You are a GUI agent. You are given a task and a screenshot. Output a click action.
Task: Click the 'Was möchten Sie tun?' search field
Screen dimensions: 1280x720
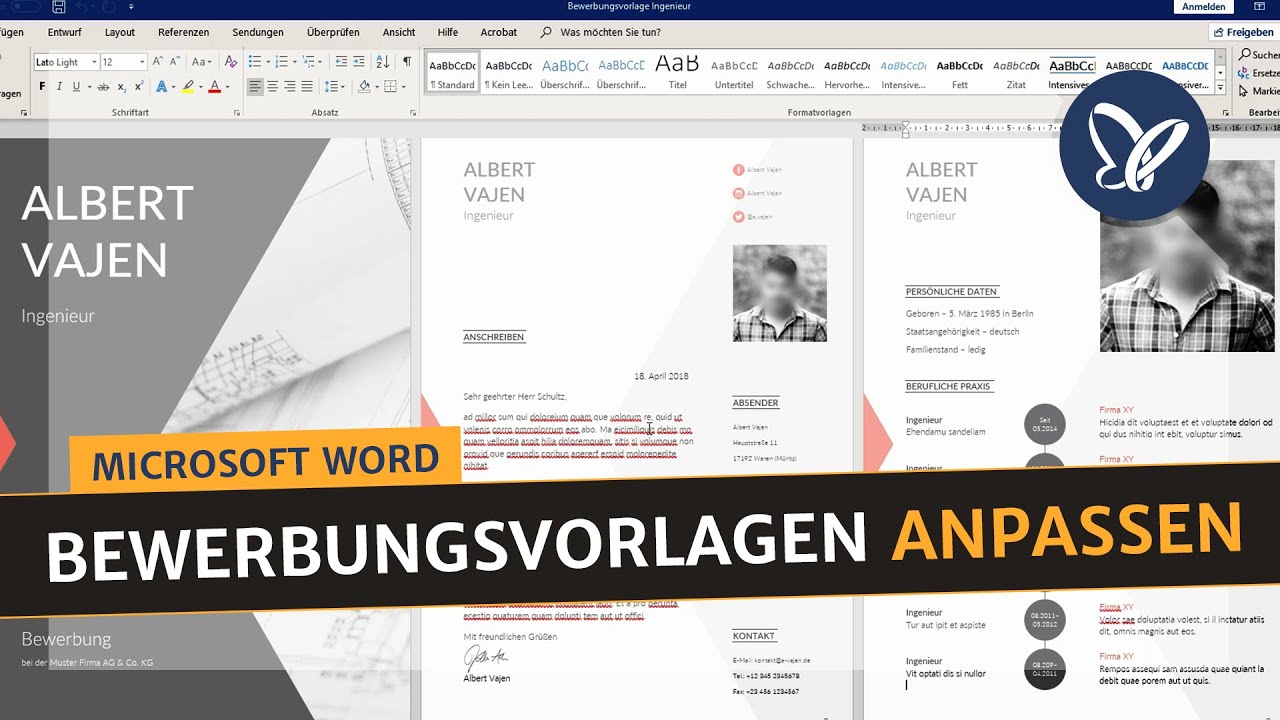(610, 32)
